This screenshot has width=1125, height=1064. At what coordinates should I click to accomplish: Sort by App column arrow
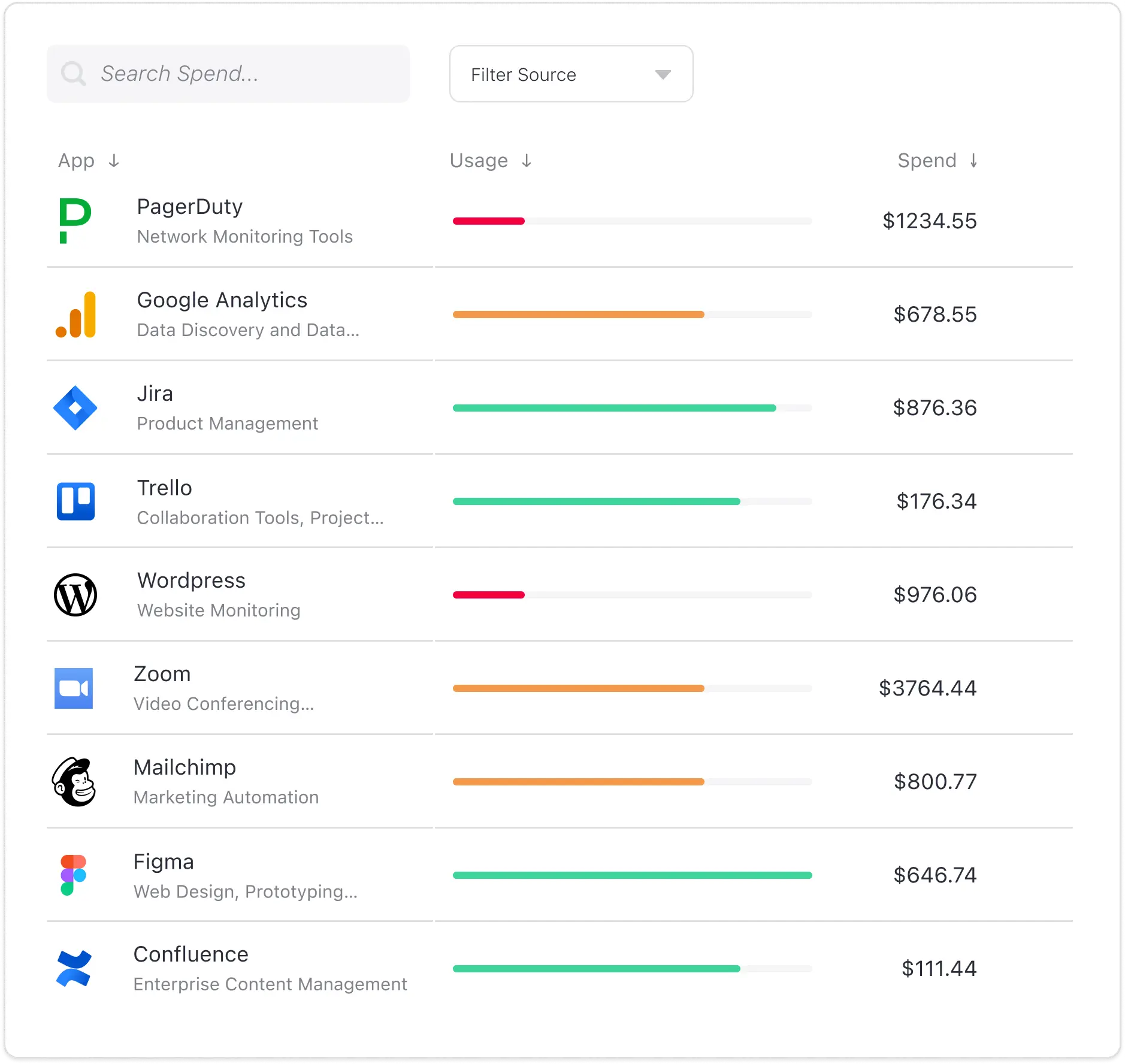(x=114, y=161)
